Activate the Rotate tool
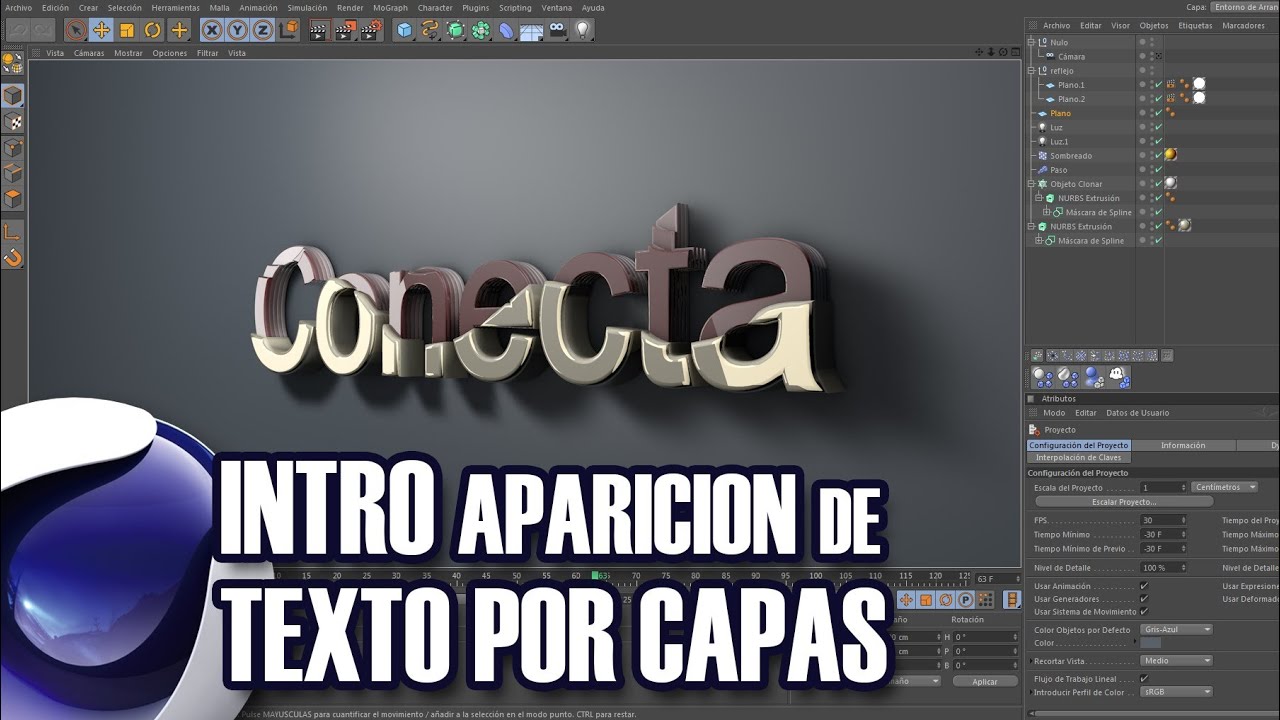 [153, 30]
